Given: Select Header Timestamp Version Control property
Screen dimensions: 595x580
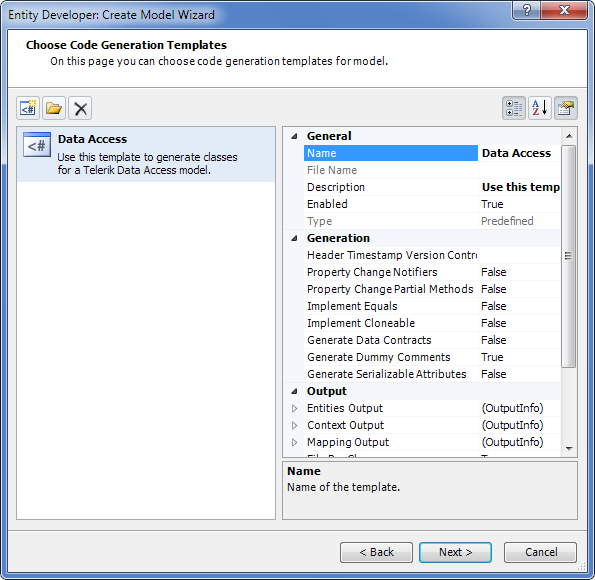Looking at the screenshot, I should tap(391, 255).
